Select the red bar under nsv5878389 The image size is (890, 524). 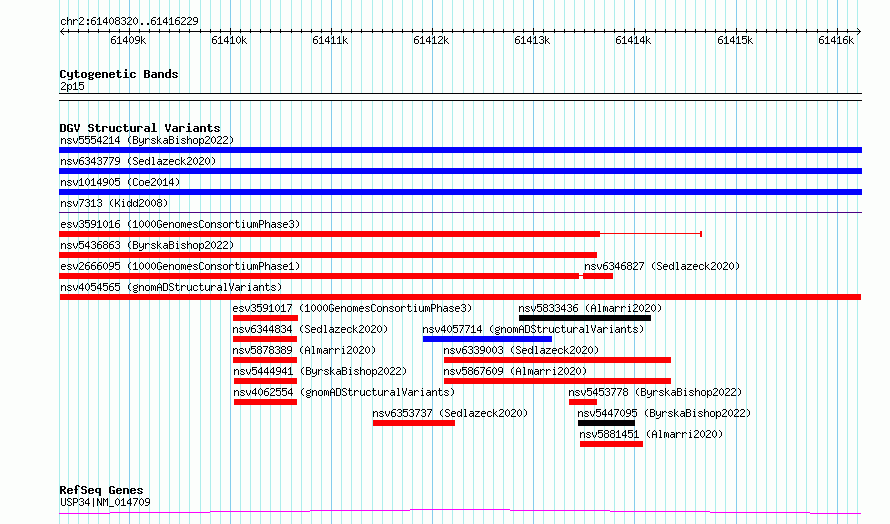tap(265, 360)
